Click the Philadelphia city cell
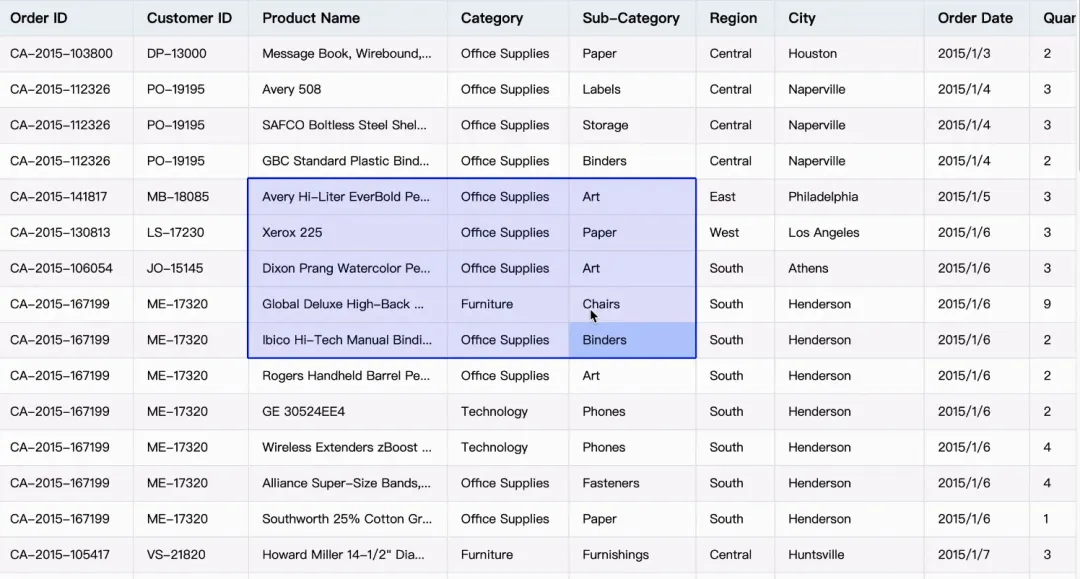This screenshot has height=579, width=1080. click(823, 197)
